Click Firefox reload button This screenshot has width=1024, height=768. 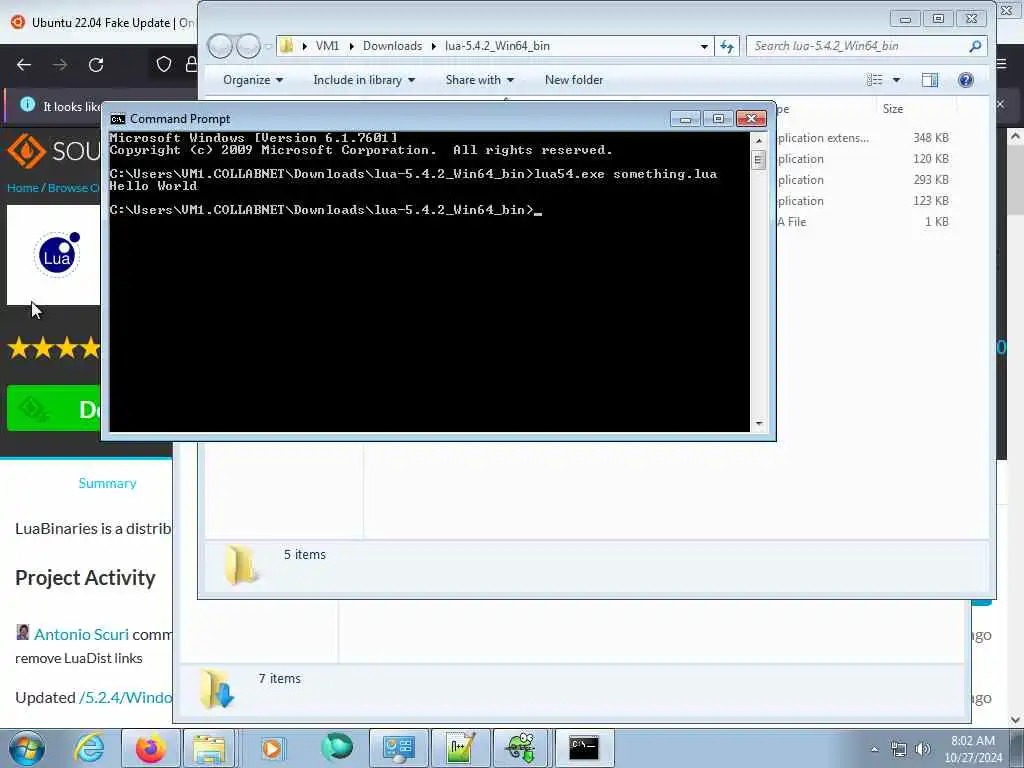coord(96,65)
